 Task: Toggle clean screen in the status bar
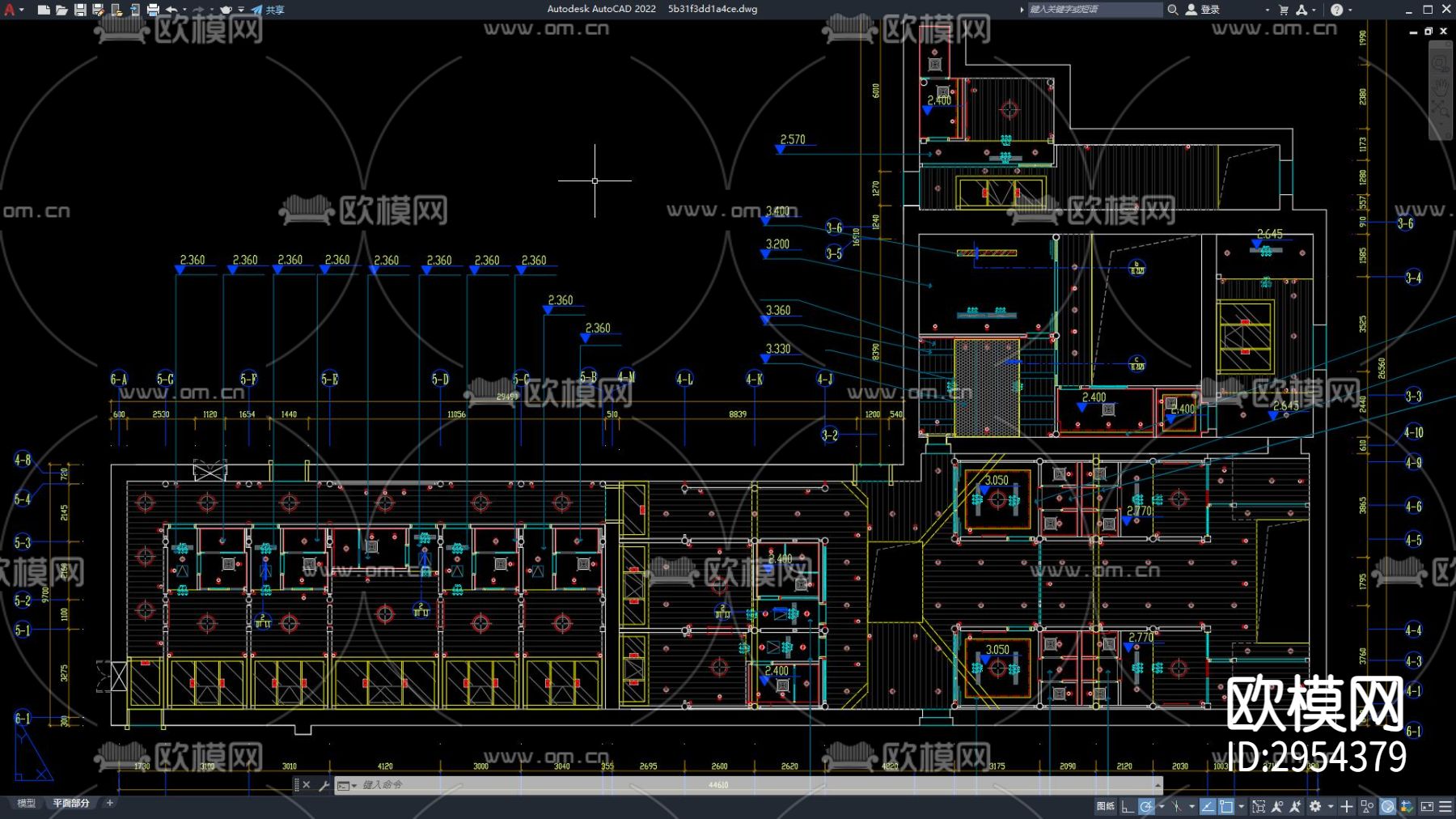point(1427,806)
